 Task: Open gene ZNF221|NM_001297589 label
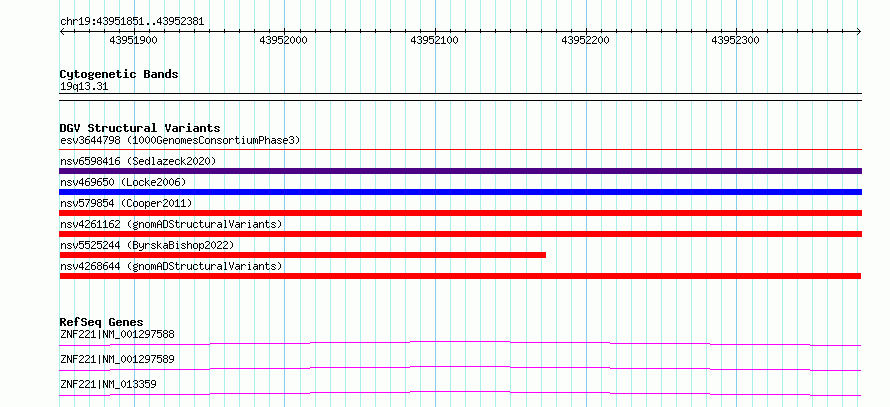point(117,359)
